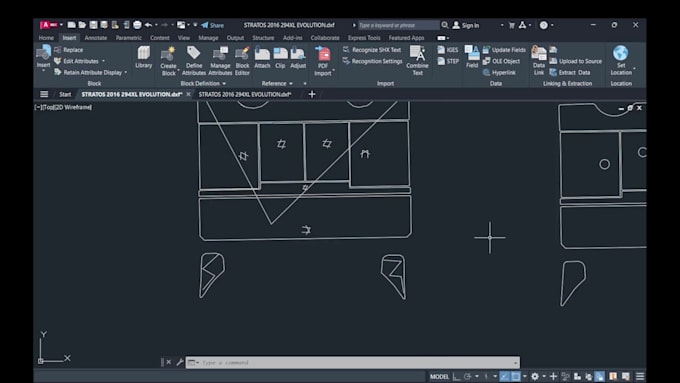Switch to the Start file tab
This screenshot has width=680, height=383.
65,94
